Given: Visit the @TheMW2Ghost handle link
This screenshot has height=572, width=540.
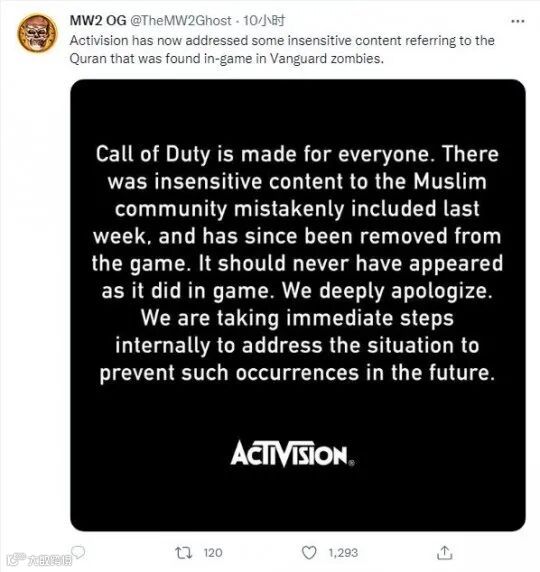Looking at the screenshot, I should [x=181, y=20].
